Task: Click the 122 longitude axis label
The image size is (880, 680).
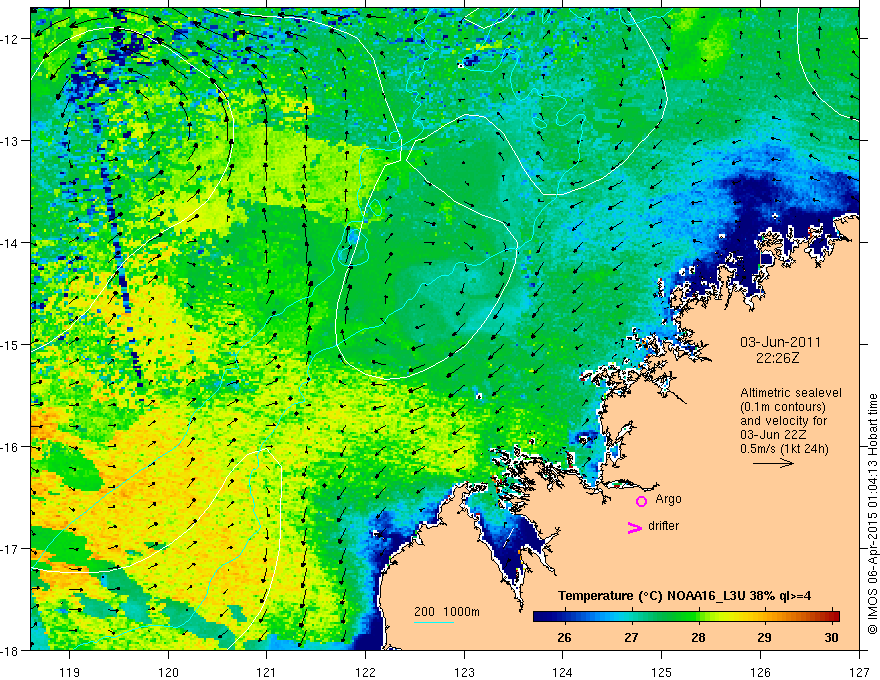Action: coord(365,672)
